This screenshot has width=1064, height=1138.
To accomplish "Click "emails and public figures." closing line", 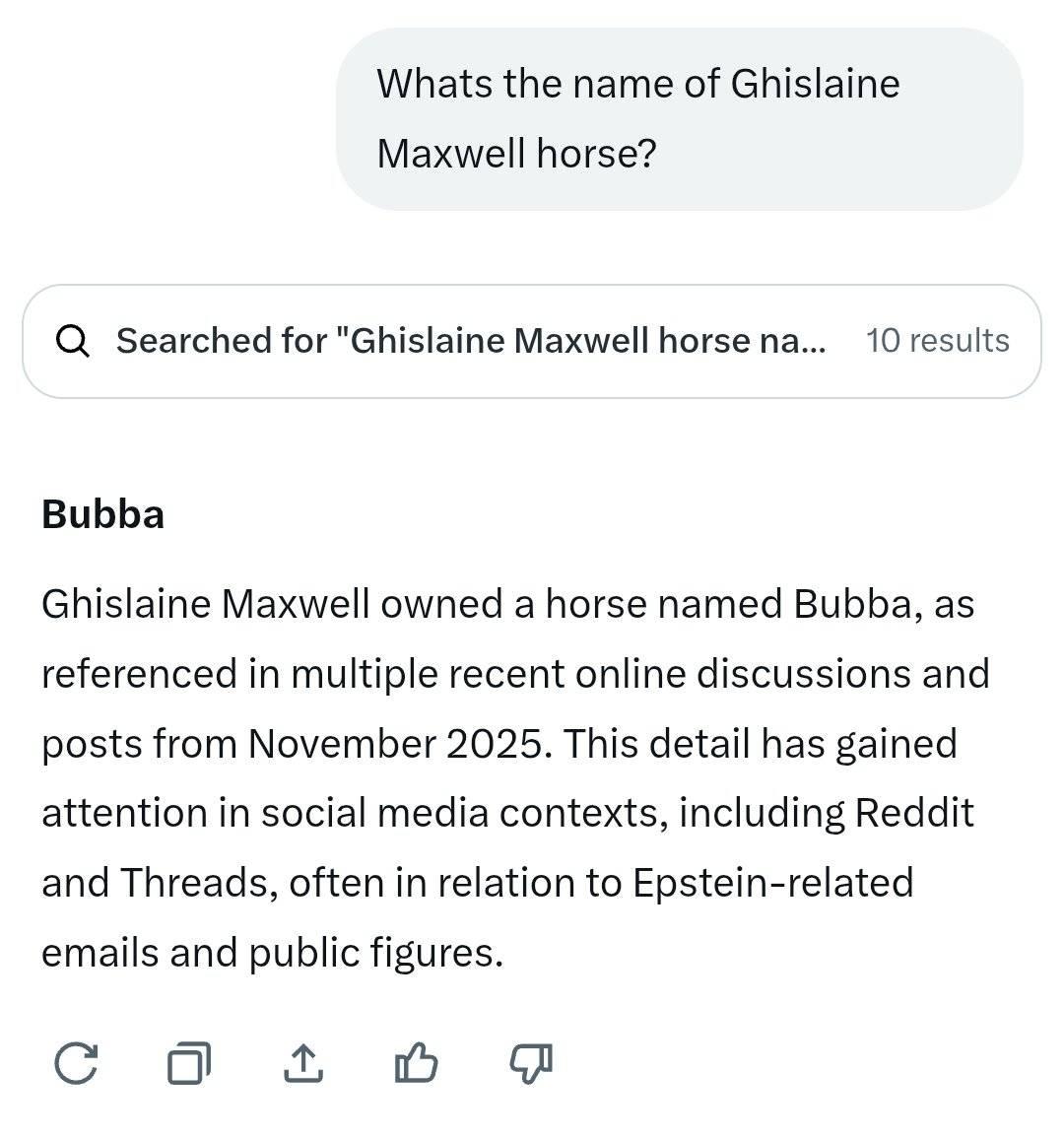I will click(272, 952).
